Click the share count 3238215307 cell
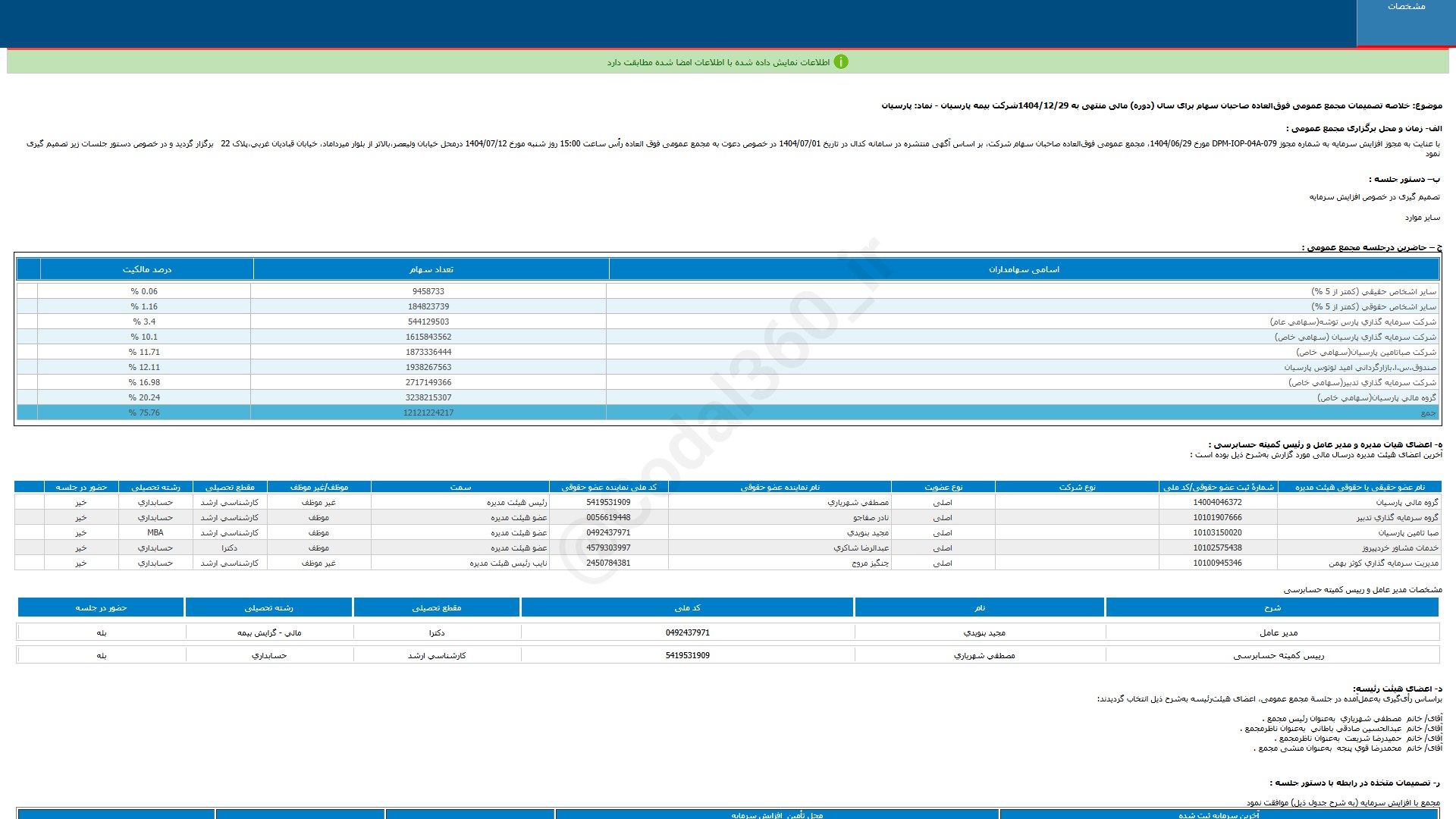1456x819 pixels. pos(428,397)
